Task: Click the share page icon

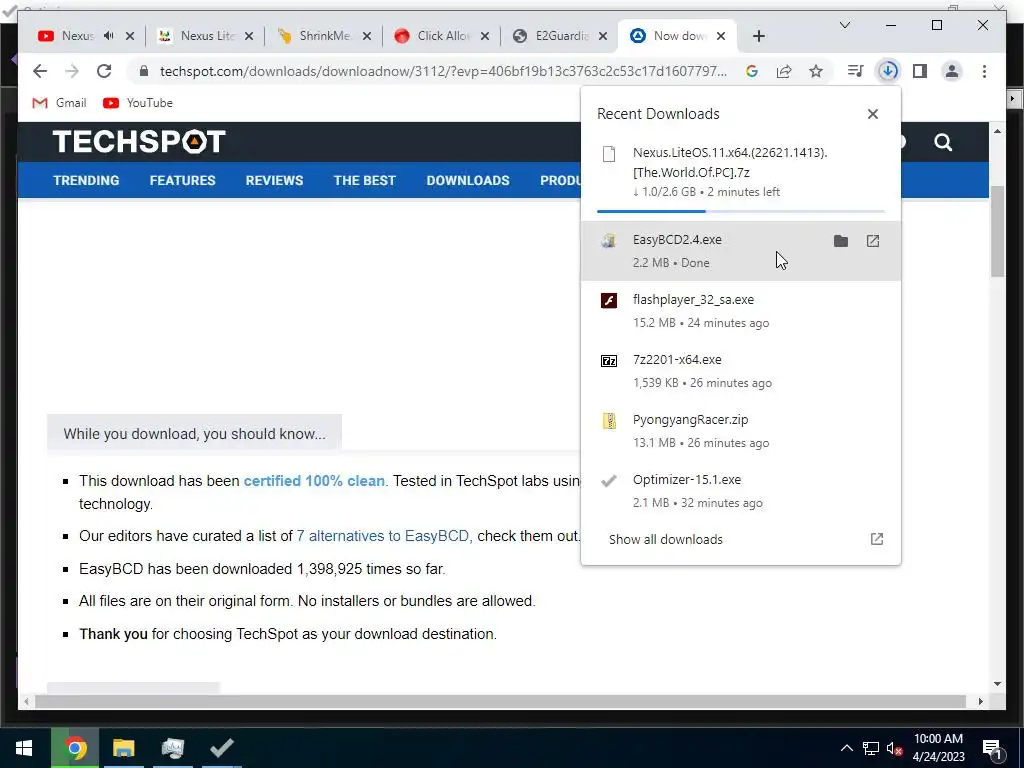Action: [784, 71]
